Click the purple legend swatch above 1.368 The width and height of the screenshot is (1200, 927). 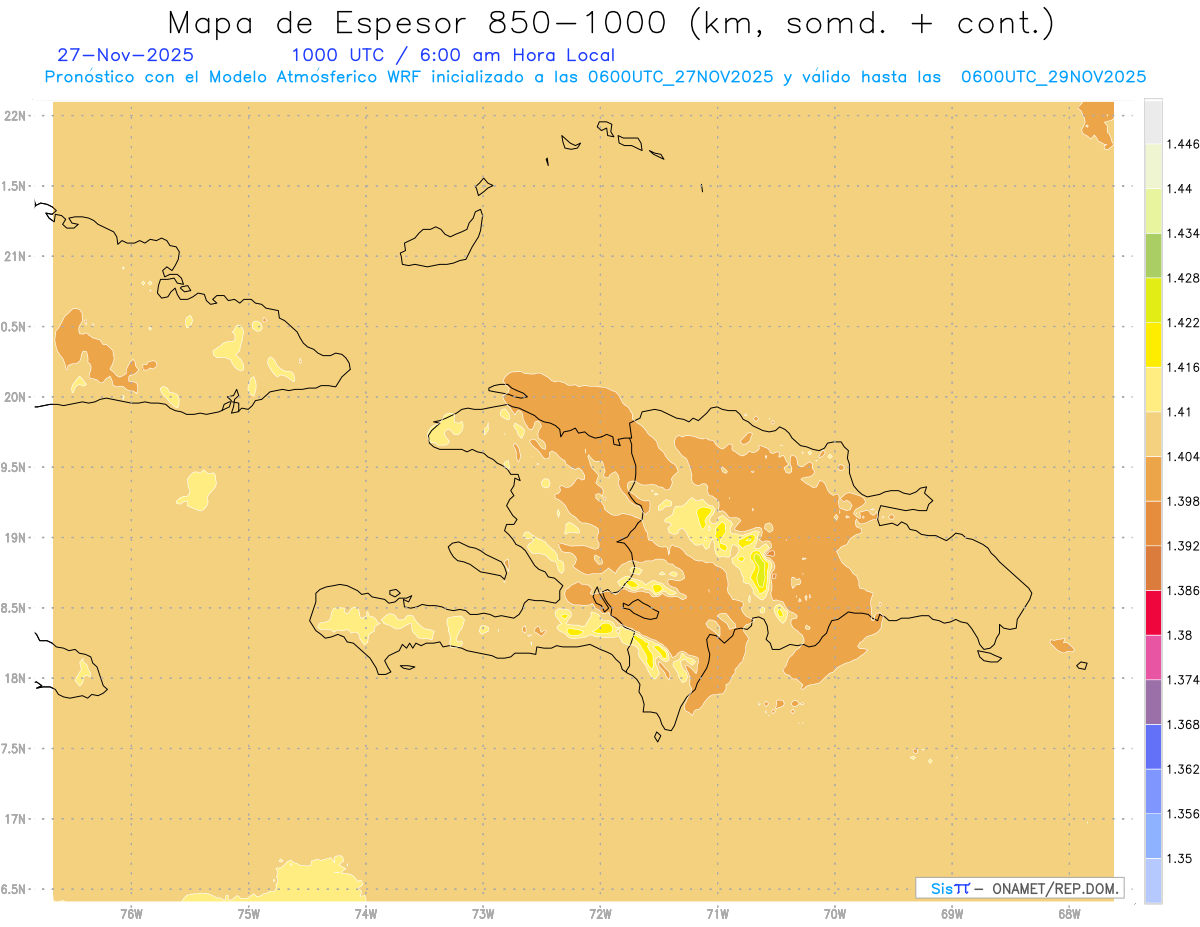pyautogui.click(x=1153, y=701)
